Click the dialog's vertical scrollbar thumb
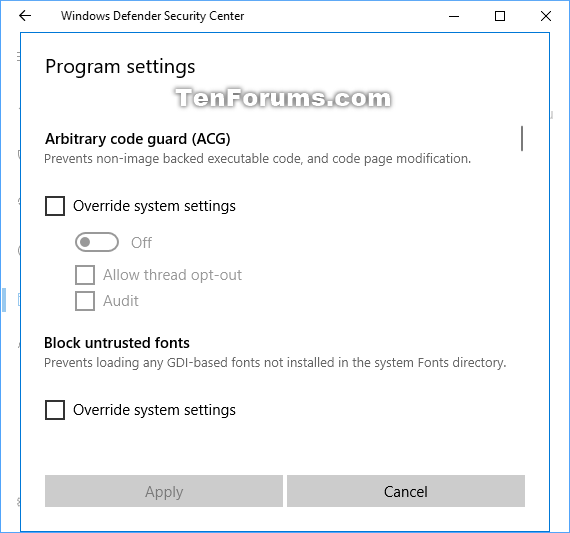Screen dimensions: 570x533 (522, 139)
